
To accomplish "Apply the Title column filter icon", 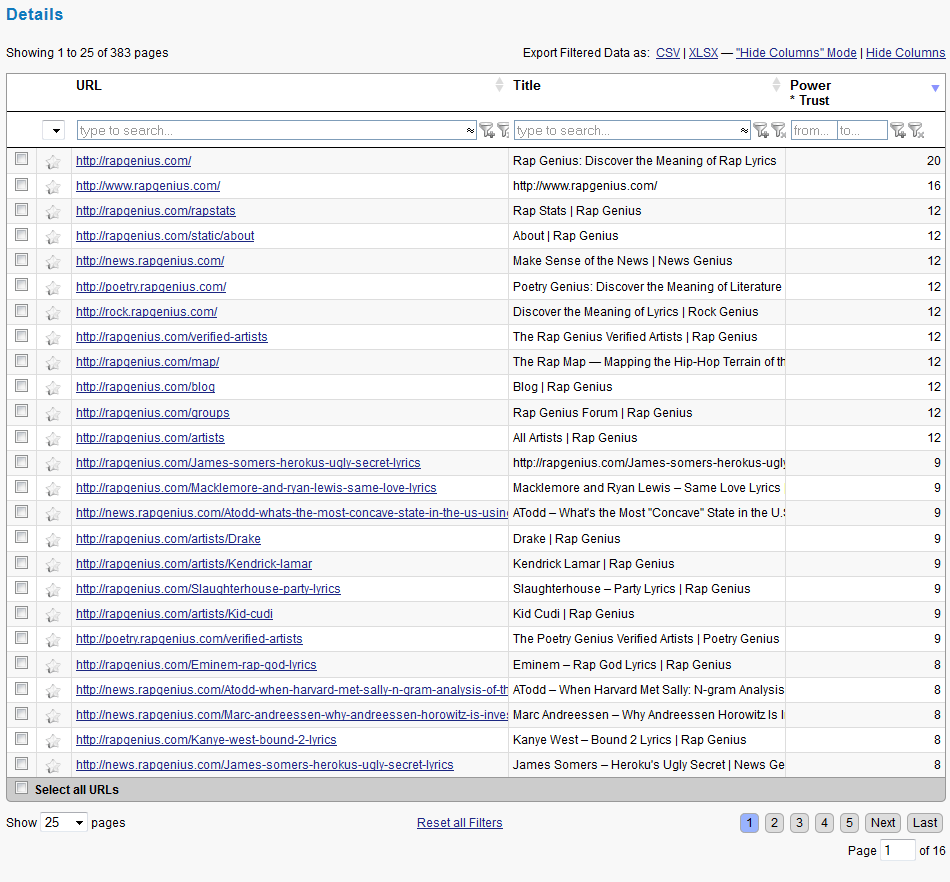I will (x=761, y=130).
